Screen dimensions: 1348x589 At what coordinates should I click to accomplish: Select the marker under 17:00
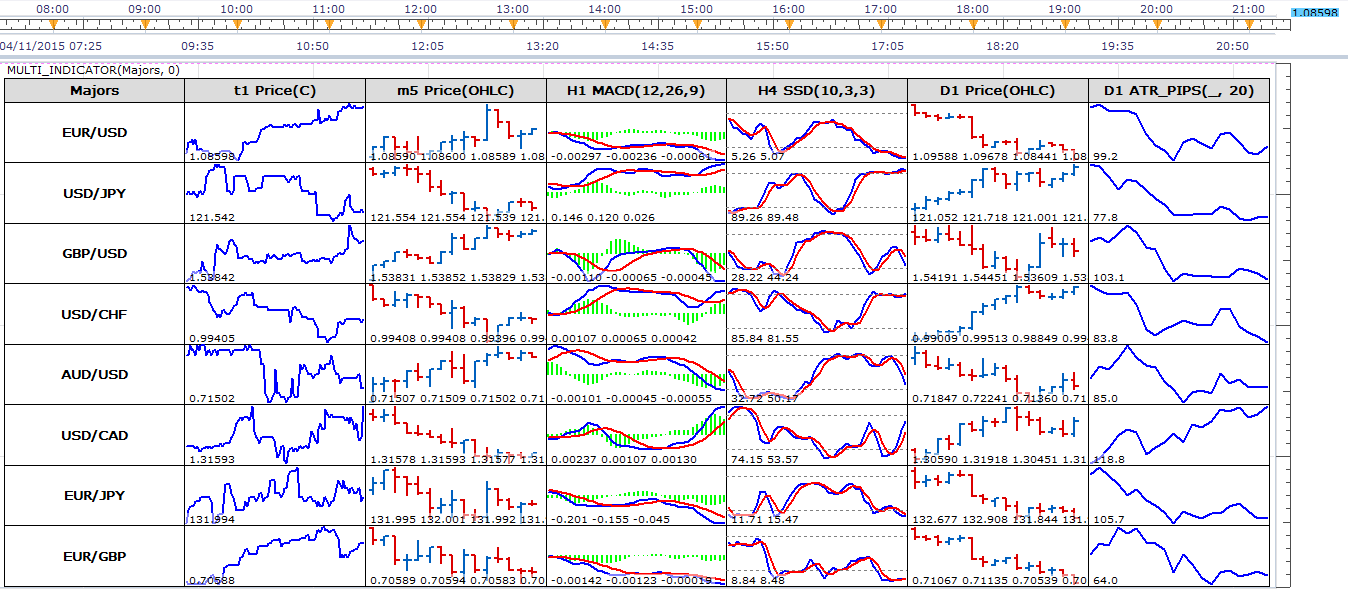881,23
